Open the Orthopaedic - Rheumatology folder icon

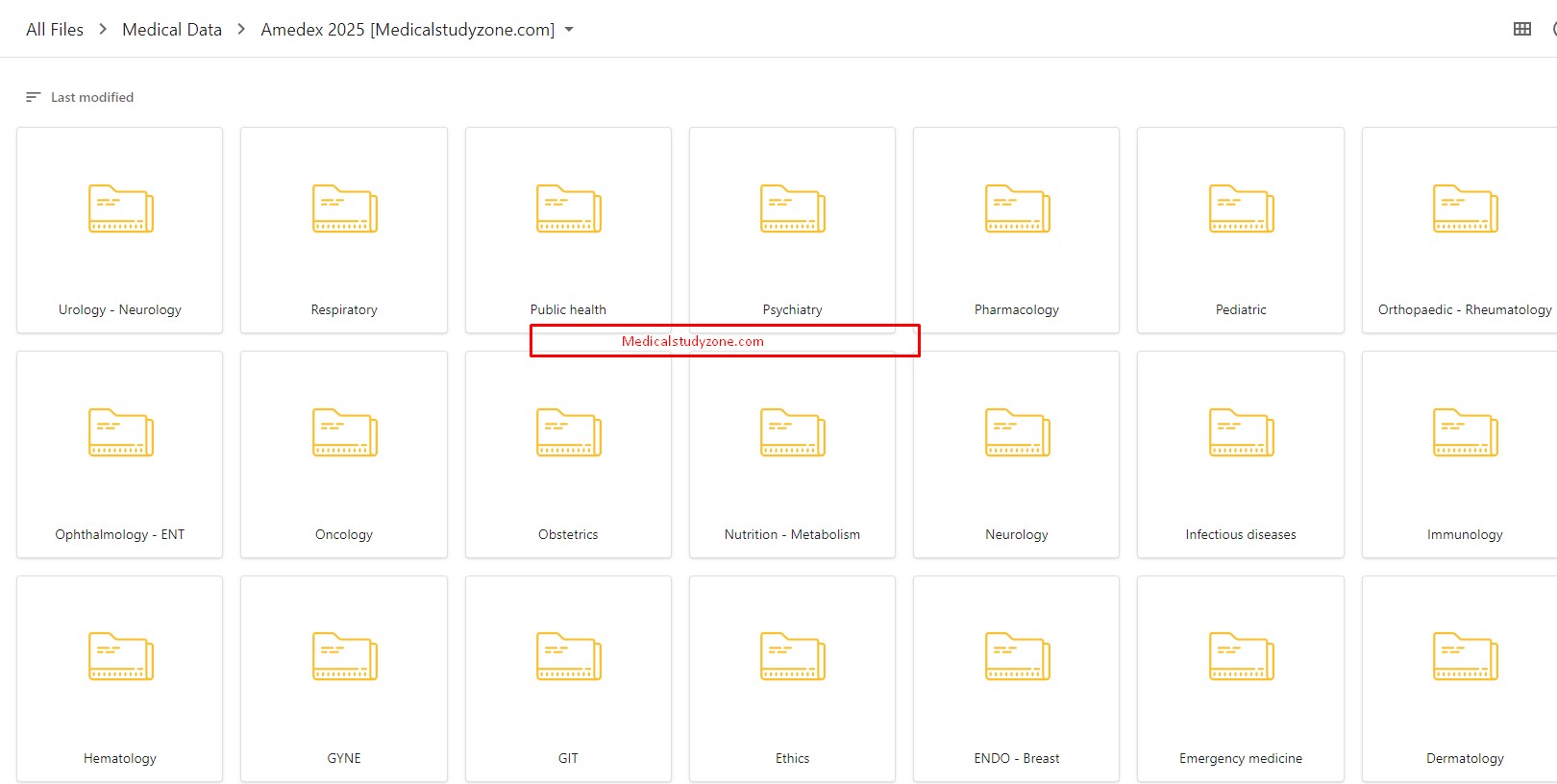click(1465, 208)
